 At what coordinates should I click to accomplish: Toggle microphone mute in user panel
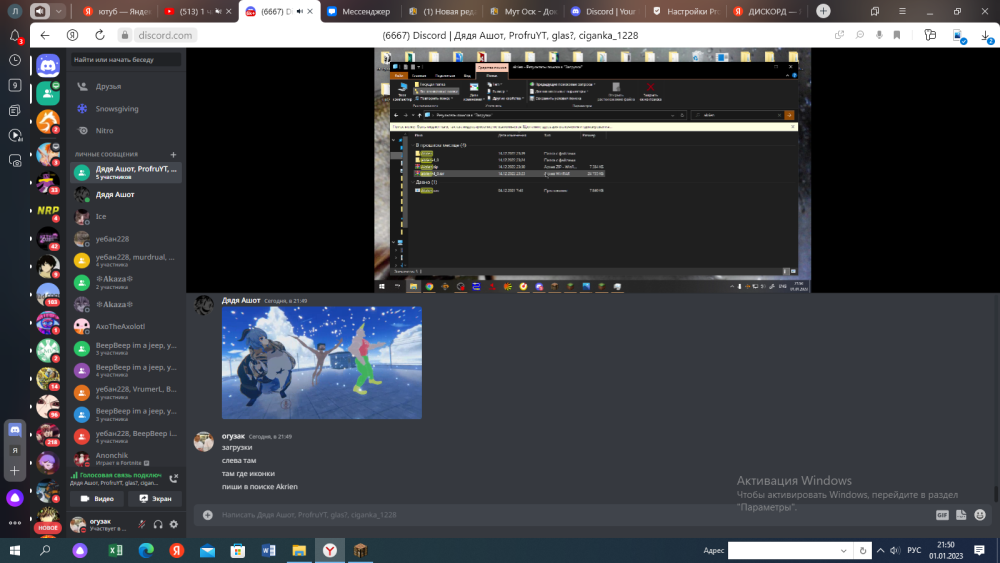pos(142,524)
